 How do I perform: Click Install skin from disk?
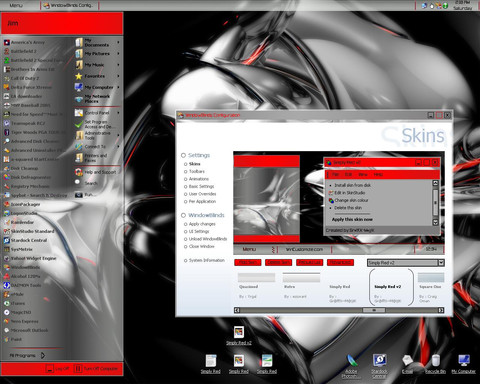352,185
